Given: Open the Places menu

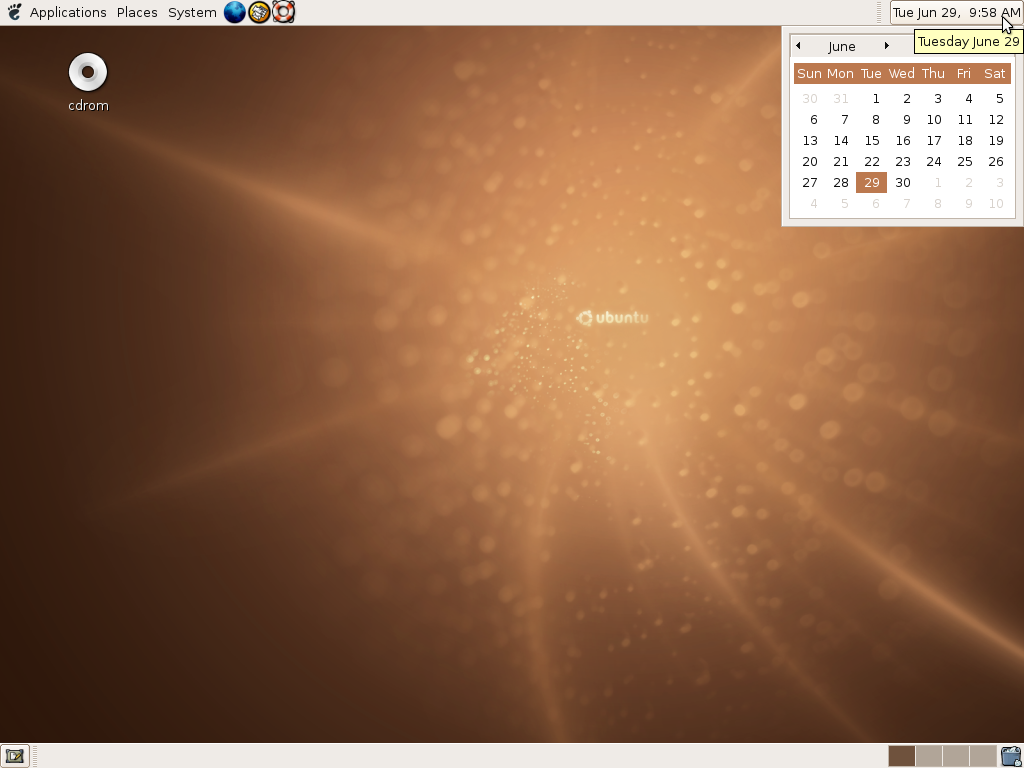Looking at the screenshot, I should (136, 12).
